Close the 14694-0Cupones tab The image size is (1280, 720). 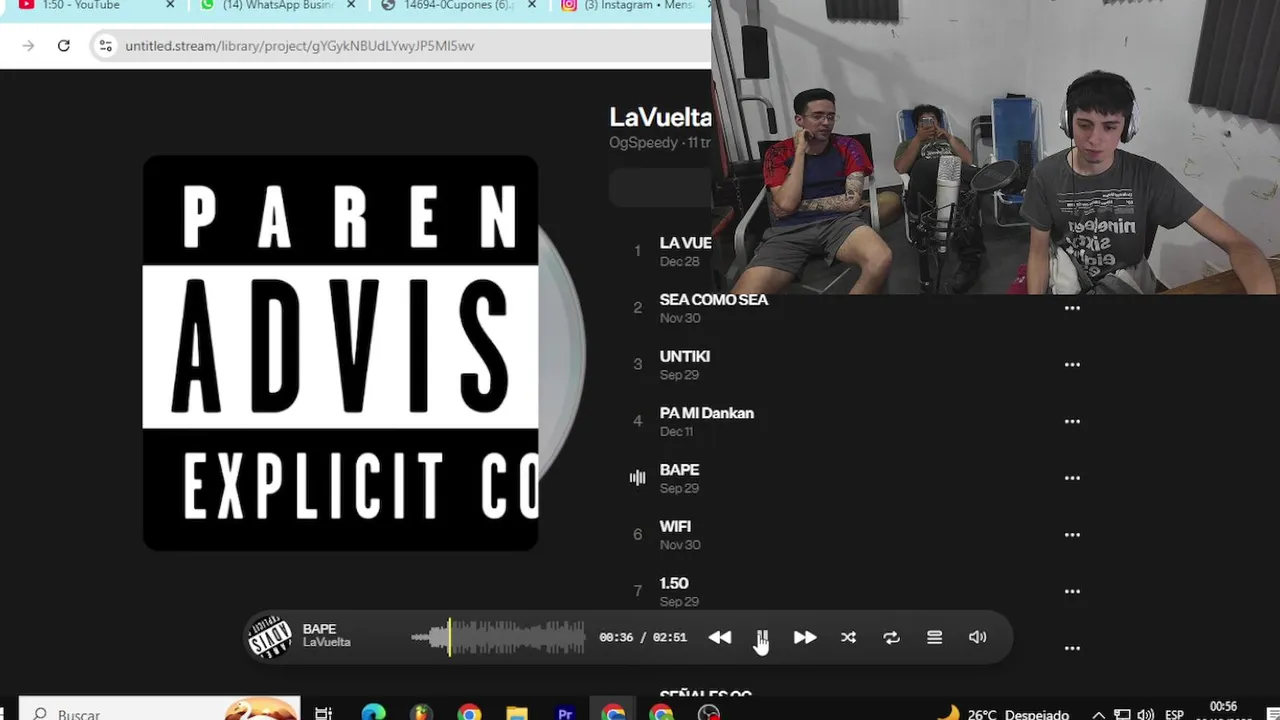(532, 5)
